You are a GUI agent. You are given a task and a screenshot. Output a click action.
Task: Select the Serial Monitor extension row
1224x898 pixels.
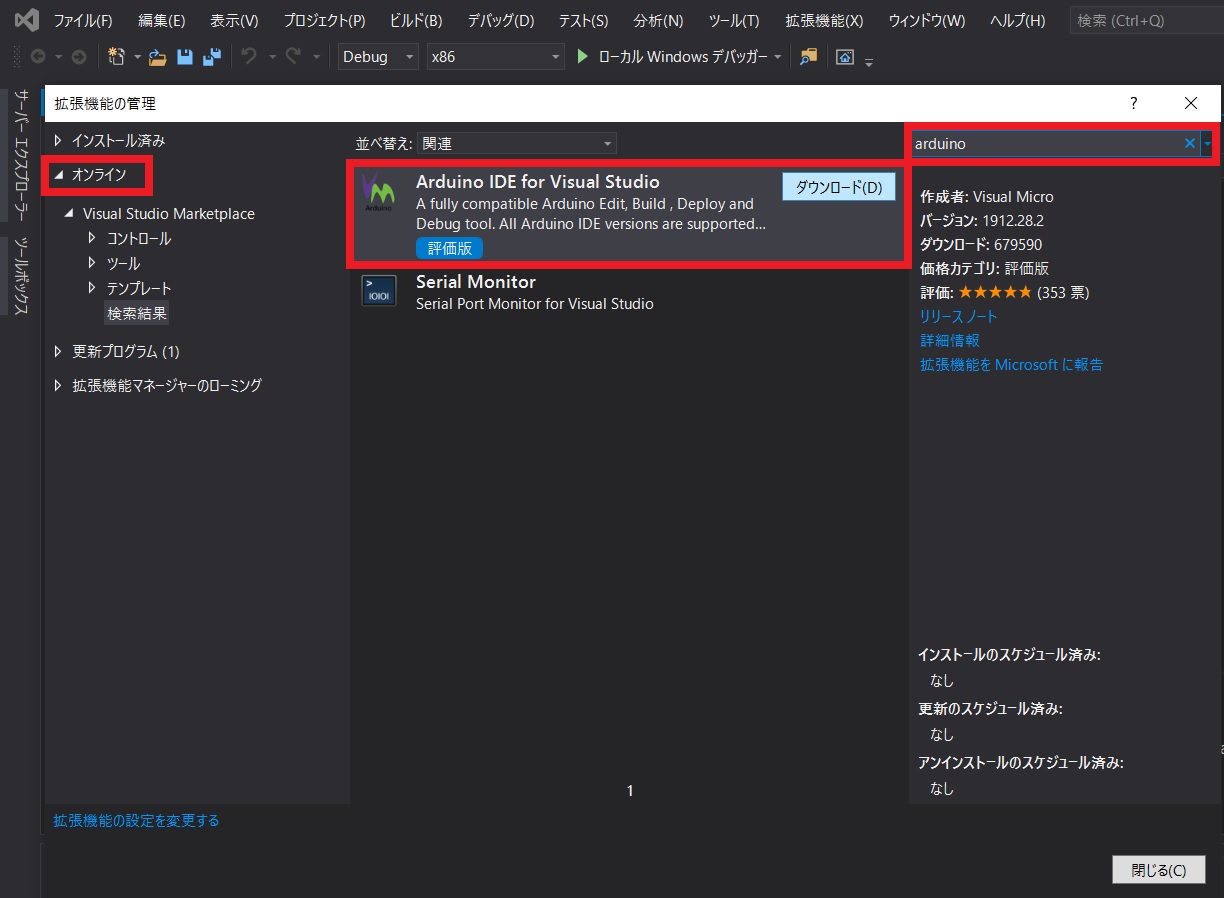click(x=627, y=291)
